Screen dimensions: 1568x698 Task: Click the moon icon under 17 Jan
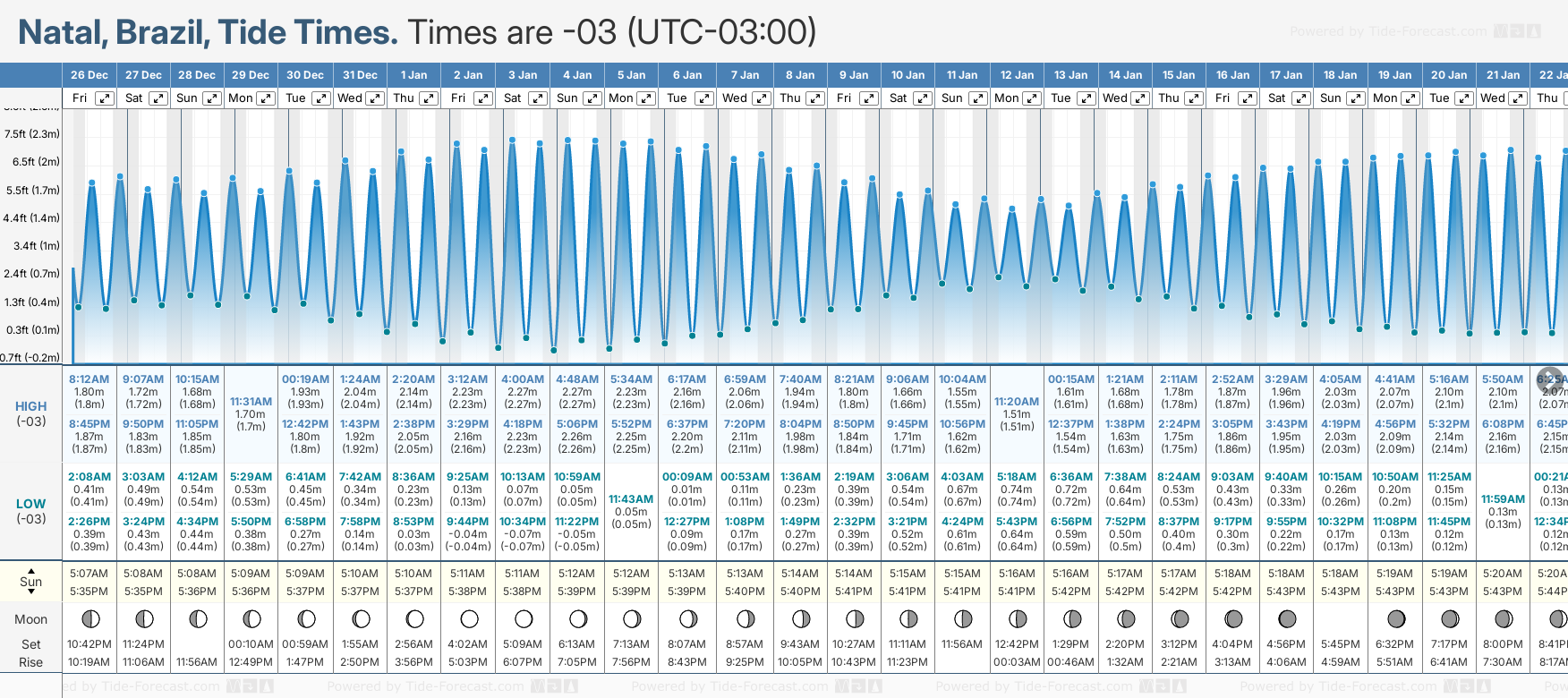(1287, 618)
